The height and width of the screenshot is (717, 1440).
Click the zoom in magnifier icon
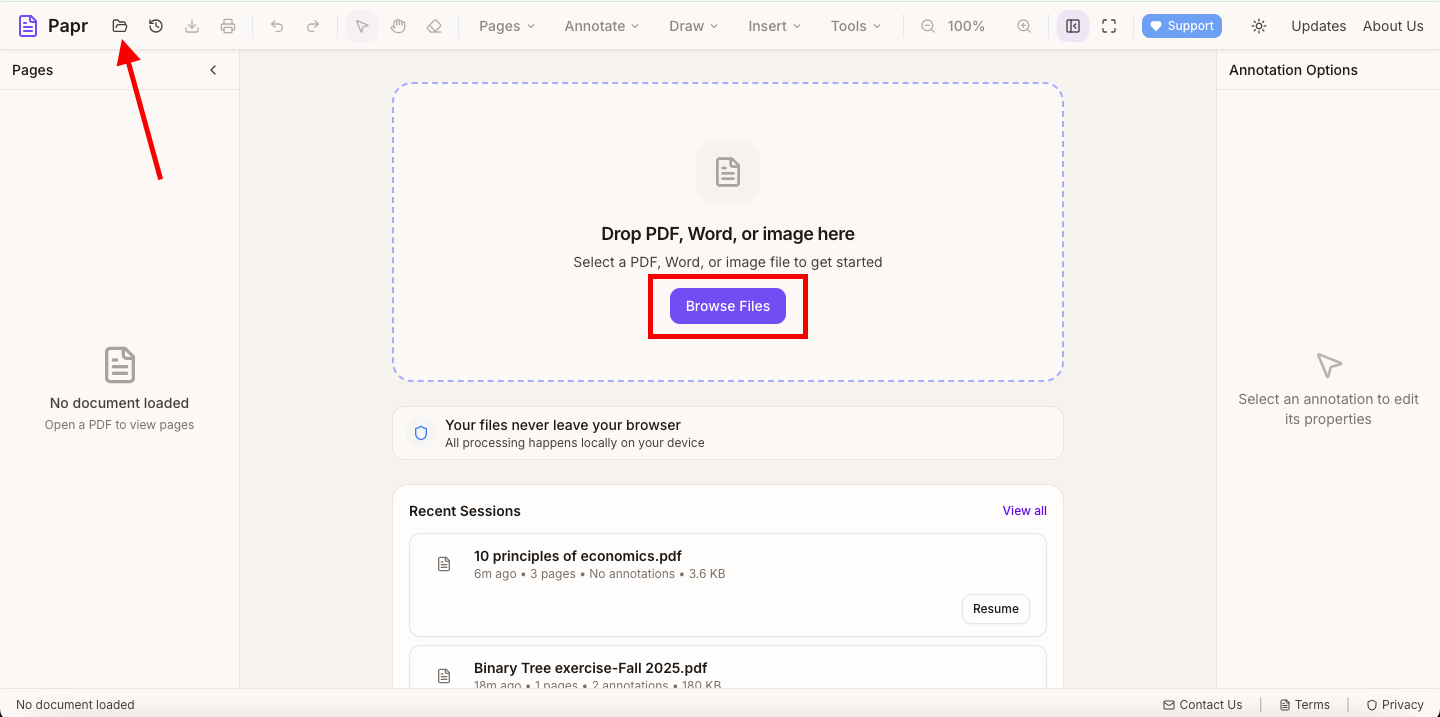(x=1023, y=26)
